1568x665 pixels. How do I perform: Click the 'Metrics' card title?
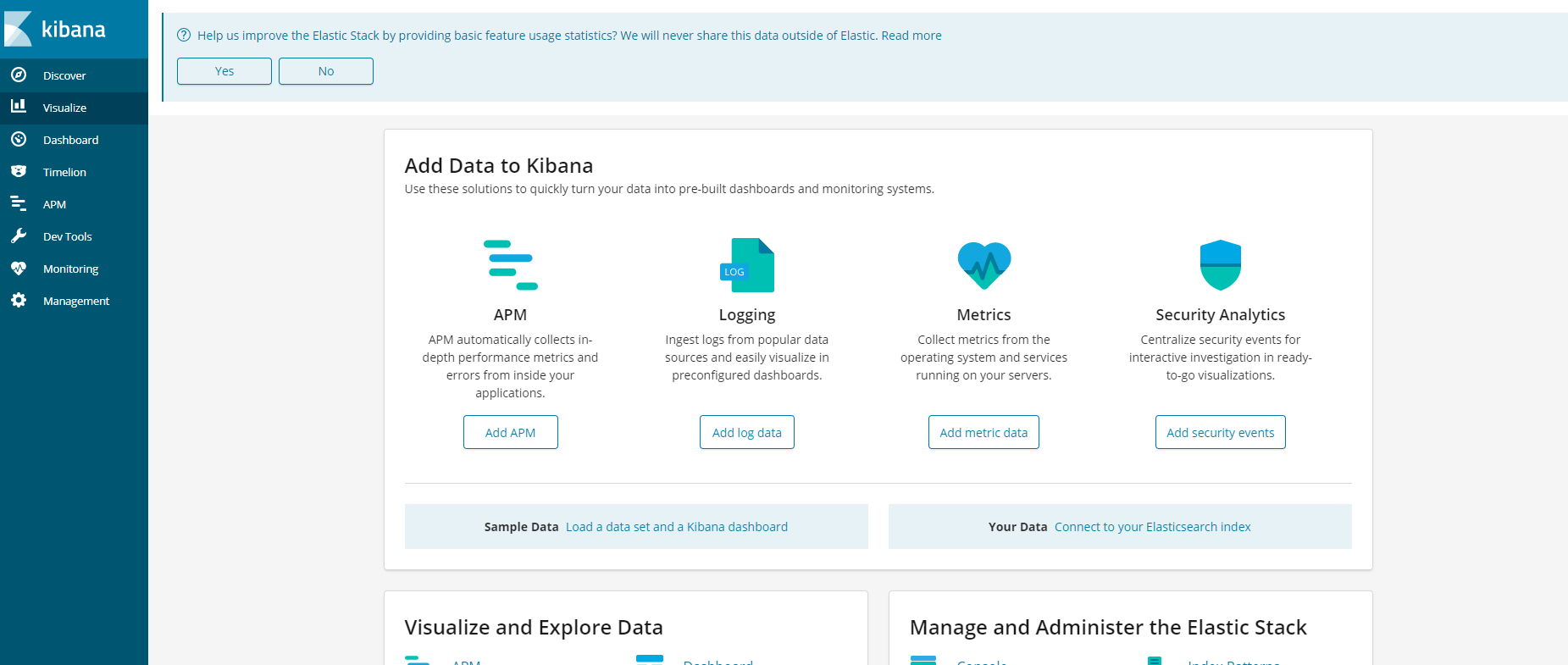983,314
